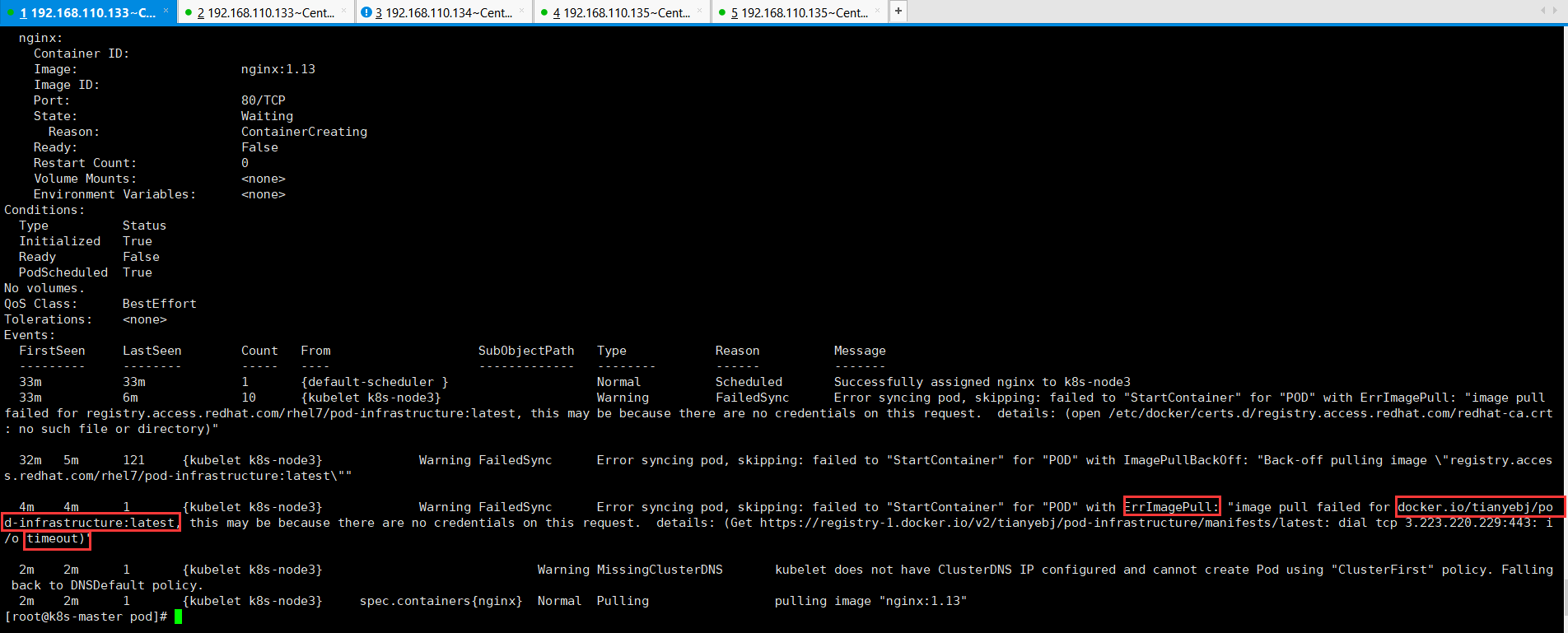Click the 'QoS Class:' label
This screenshot has width=1568, height=633.
(40, 304)
